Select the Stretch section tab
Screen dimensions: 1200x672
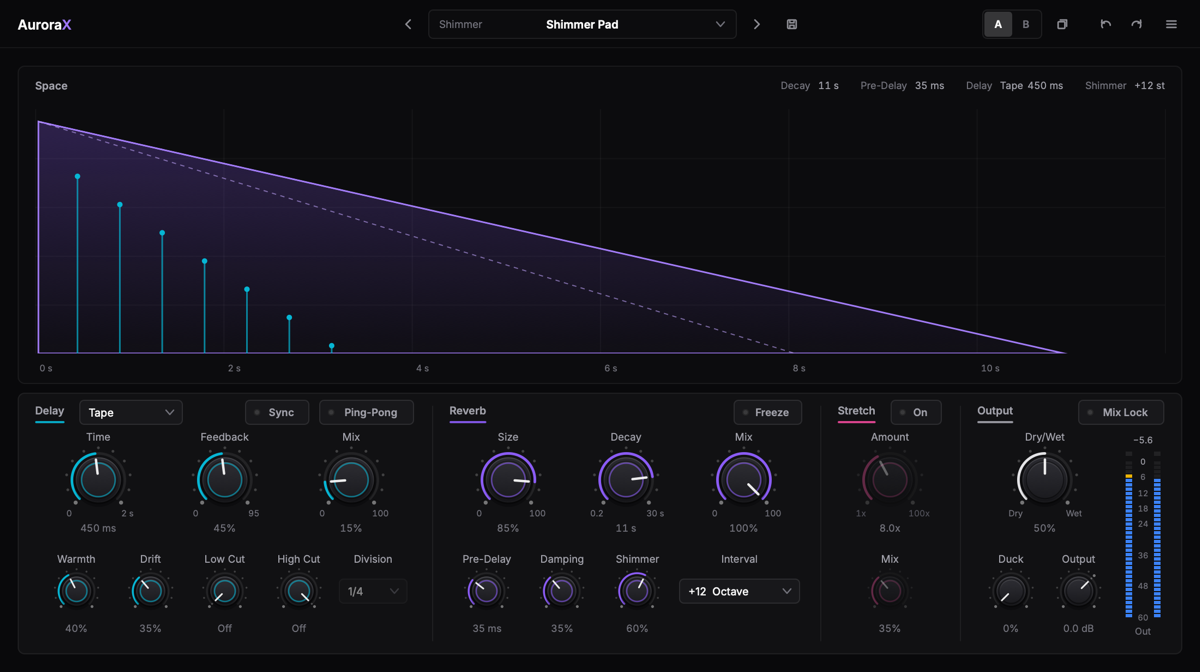(856, 411)
